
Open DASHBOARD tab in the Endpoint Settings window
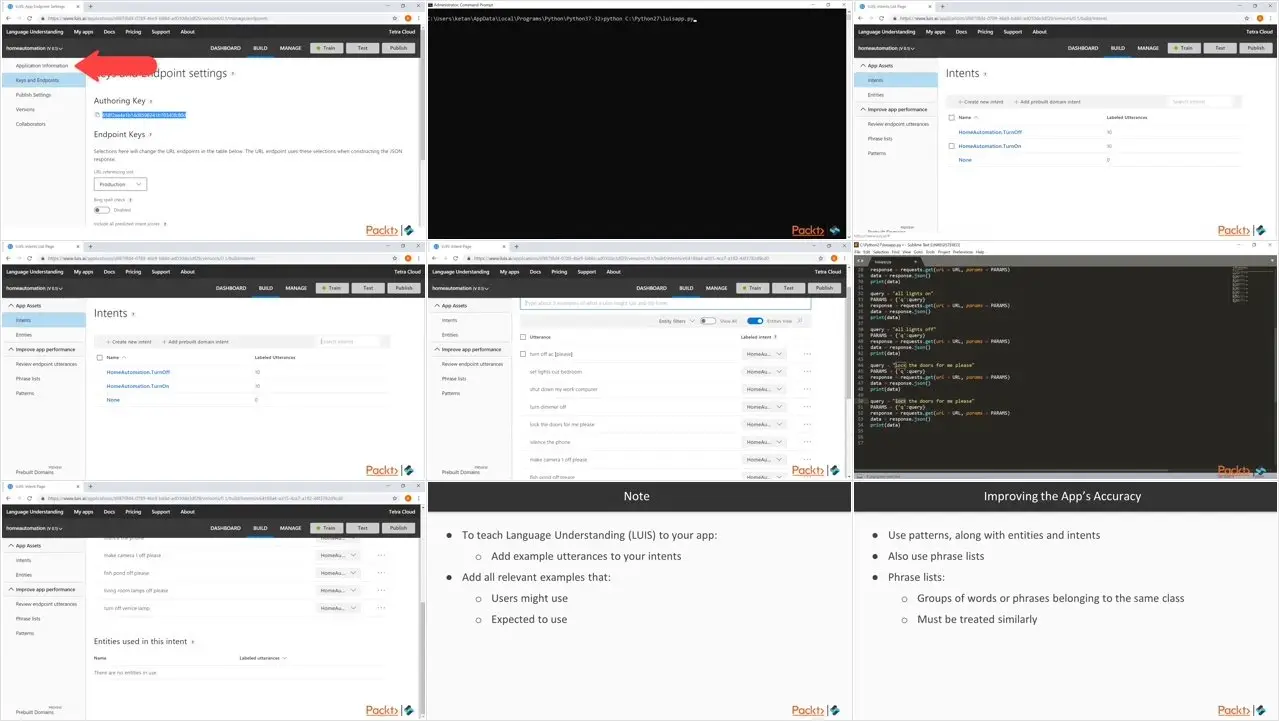coord(225,48)
